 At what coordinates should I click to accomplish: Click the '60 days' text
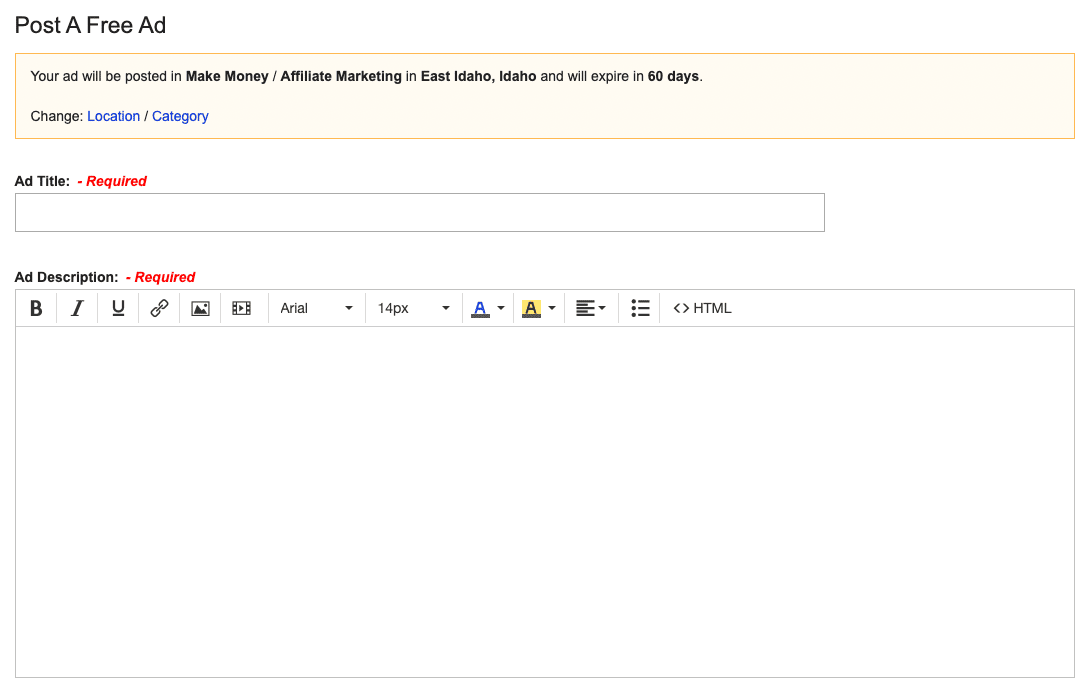coord(673,76)
